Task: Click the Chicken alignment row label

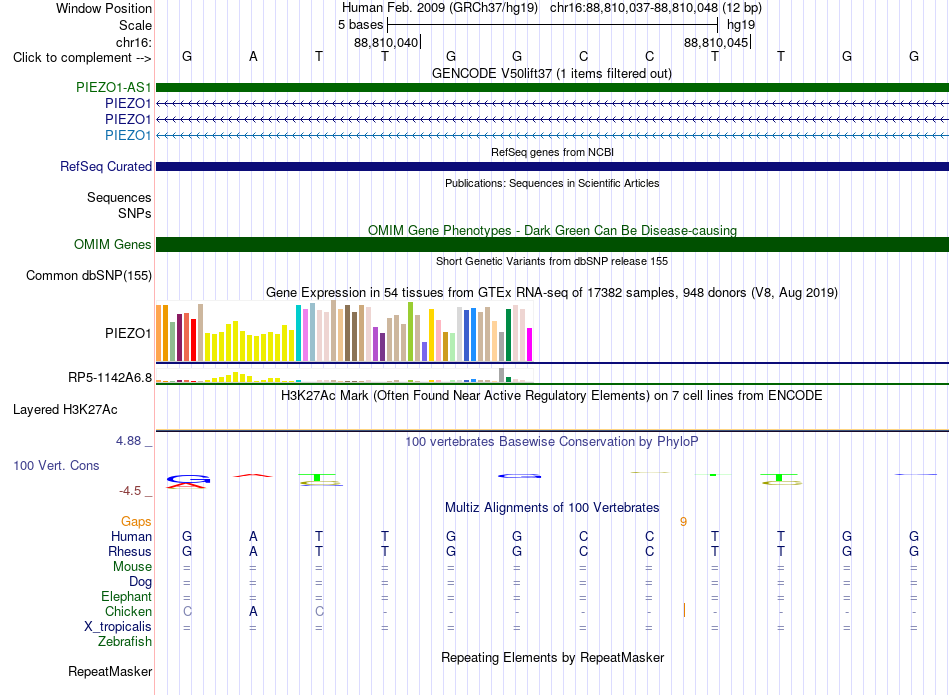Action: [128, 611]
